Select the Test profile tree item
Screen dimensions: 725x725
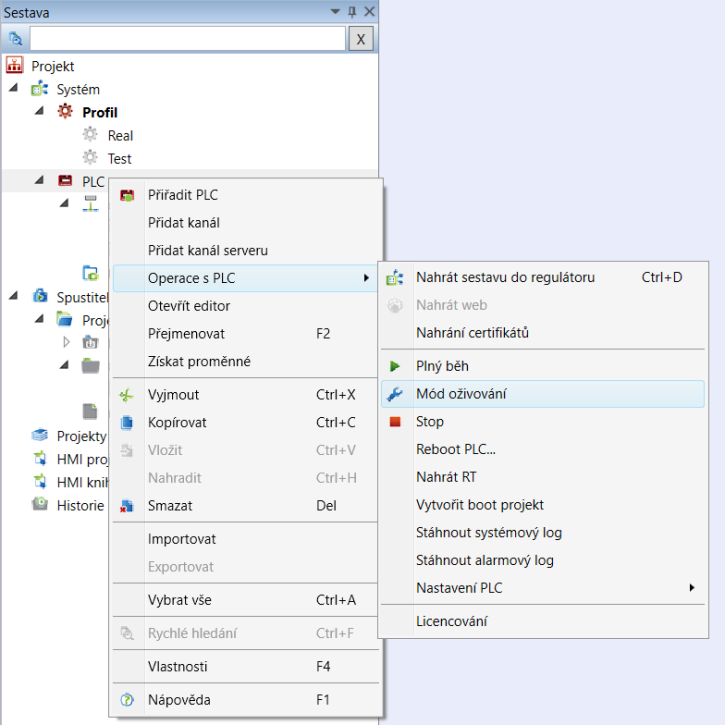(120, 159)
